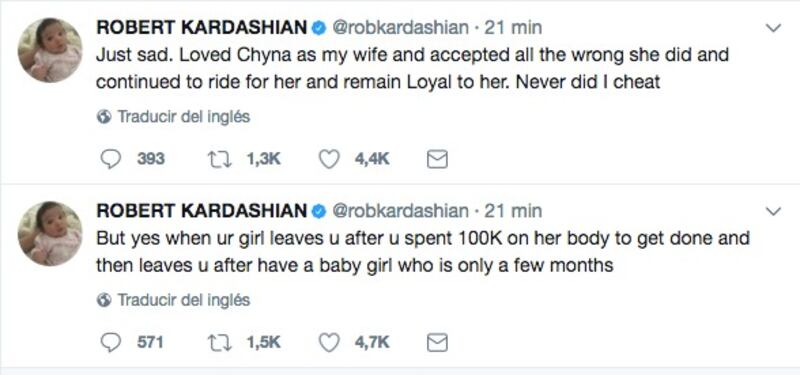Click the envelope icon on second tweet
The image size is (800, 375).
[x=437, y=343]
